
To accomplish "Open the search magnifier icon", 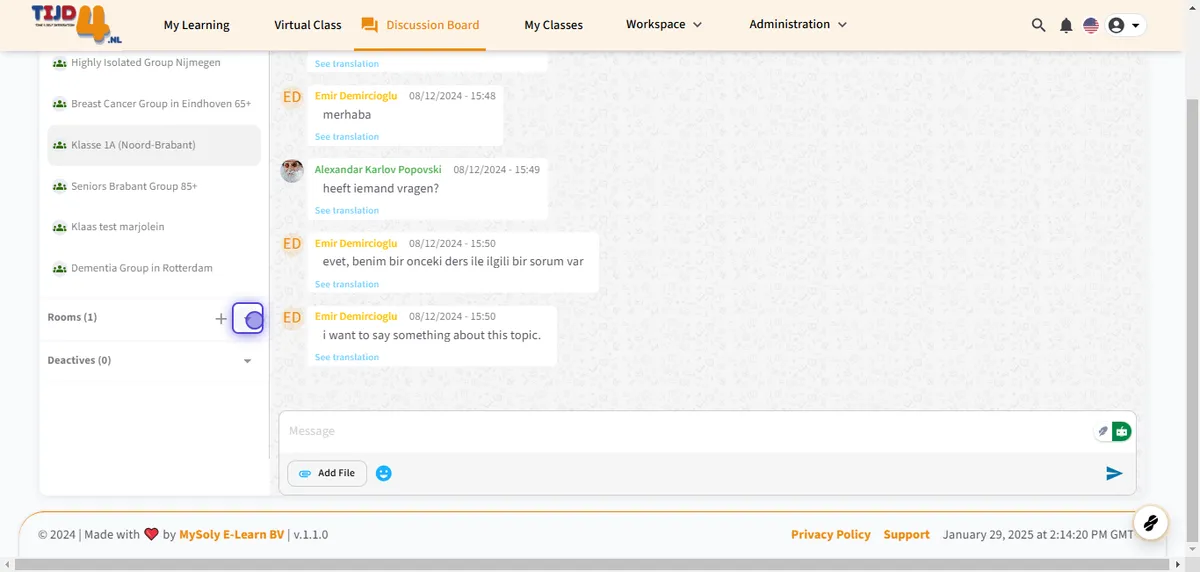I will click(1039, 25).
